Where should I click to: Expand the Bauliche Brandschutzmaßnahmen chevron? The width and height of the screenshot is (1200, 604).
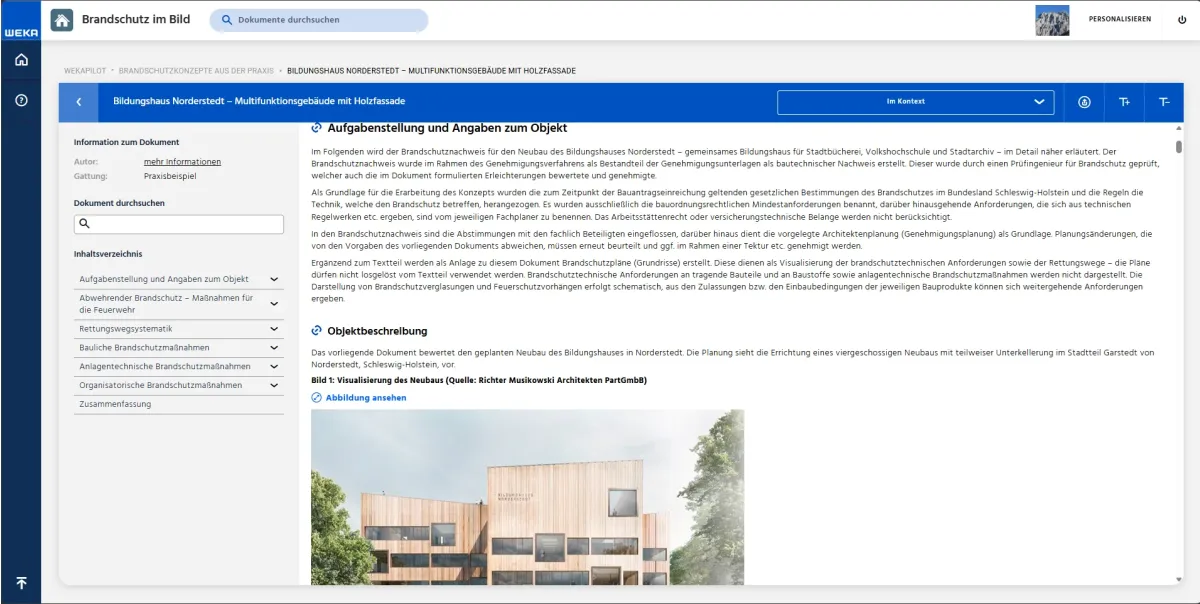(274, 347)
